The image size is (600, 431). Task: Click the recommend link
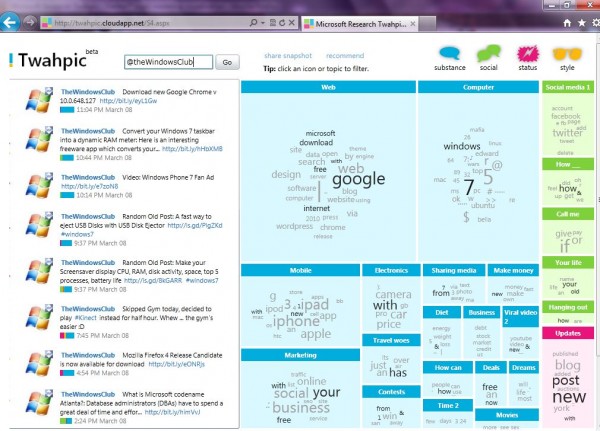point(345,56)
